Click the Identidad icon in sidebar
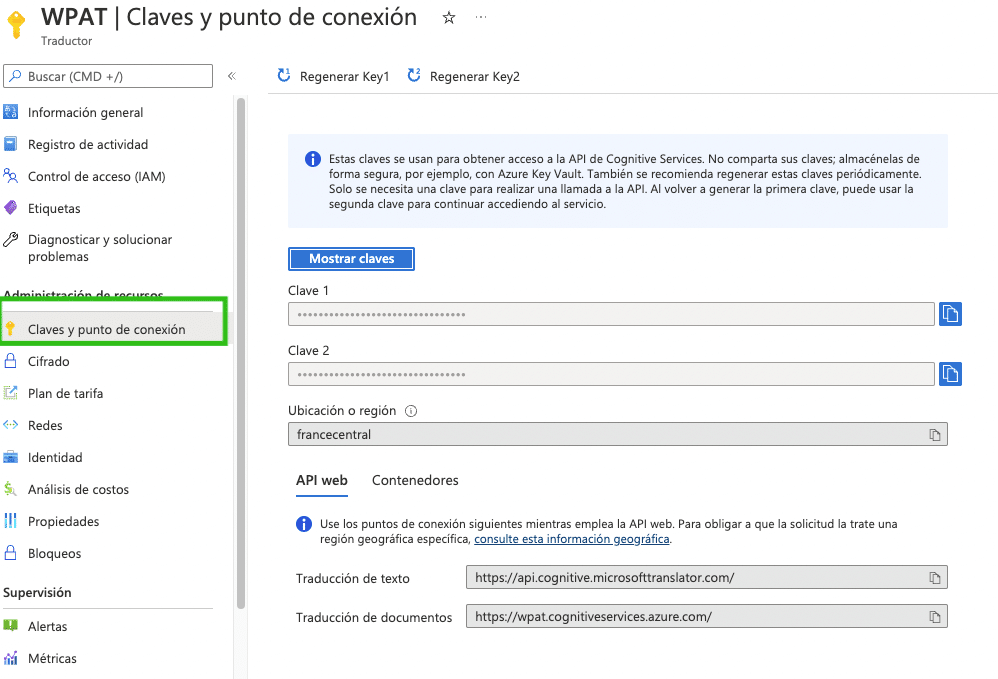The height and width of the screenshot is (679, 998). (11, 457)
